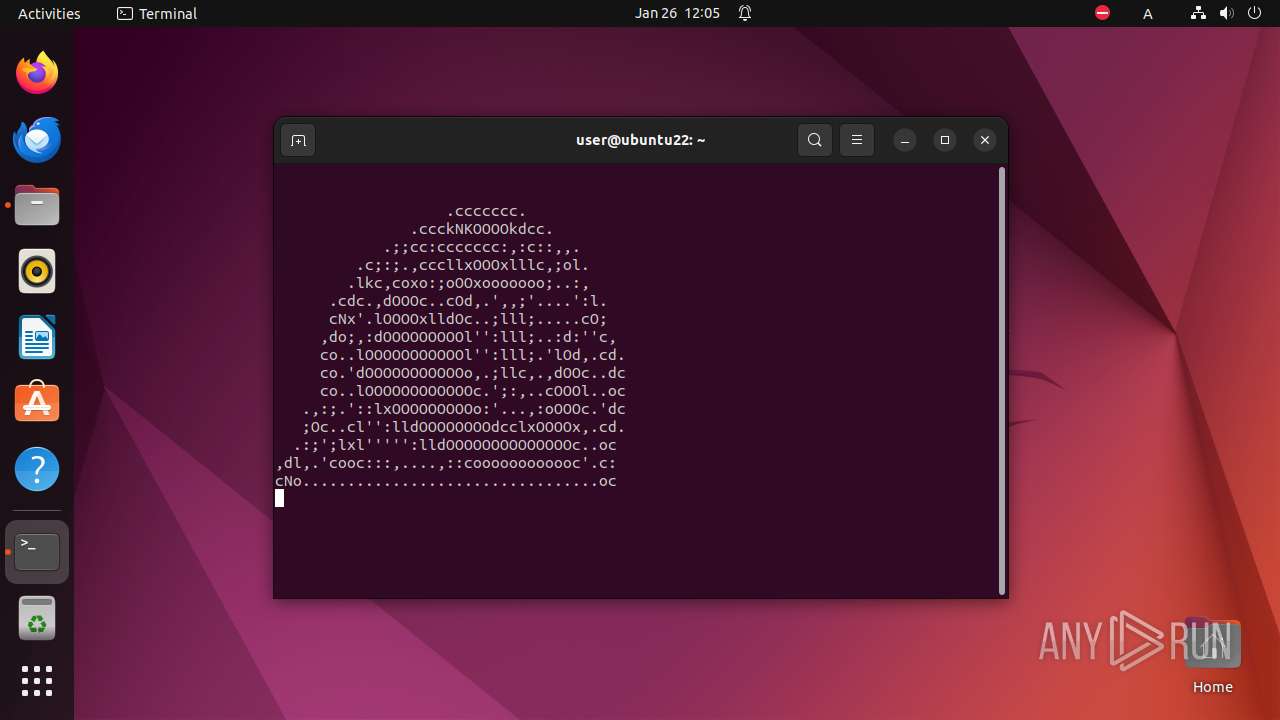Click the terminal cursor block
This screenshot has height=720, width=1280.
[280, 498]
